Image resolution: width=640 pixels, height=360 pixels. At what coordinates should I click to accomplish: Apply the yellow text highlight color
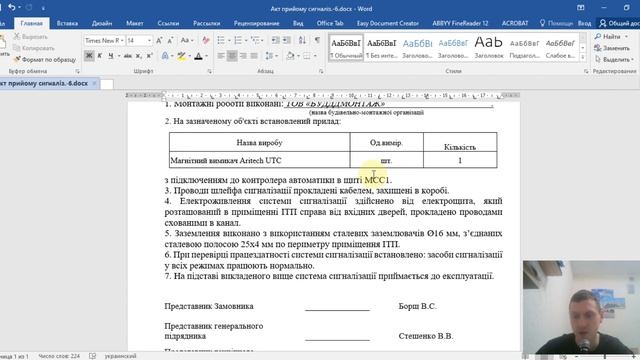[181, 56]
